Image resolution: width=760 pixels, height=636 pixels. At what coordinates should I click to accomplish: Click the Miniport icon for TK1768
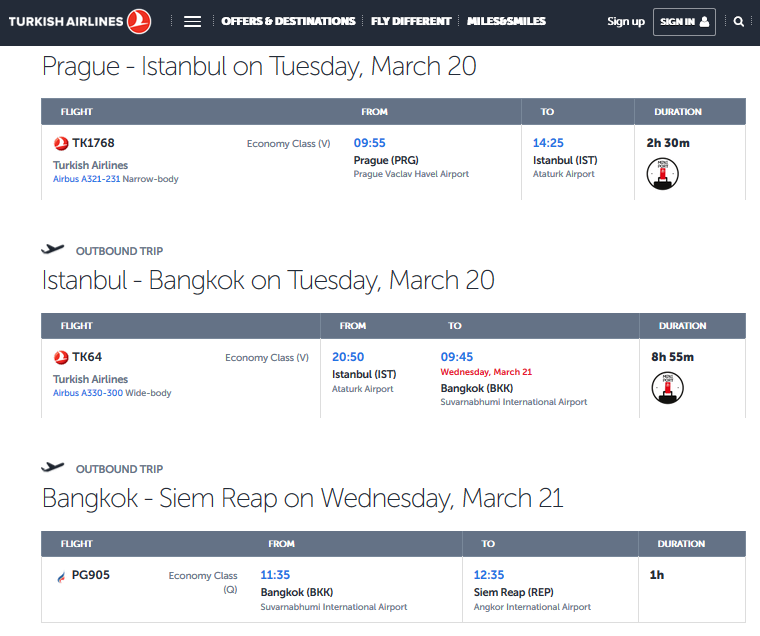[x=662, y=174]
